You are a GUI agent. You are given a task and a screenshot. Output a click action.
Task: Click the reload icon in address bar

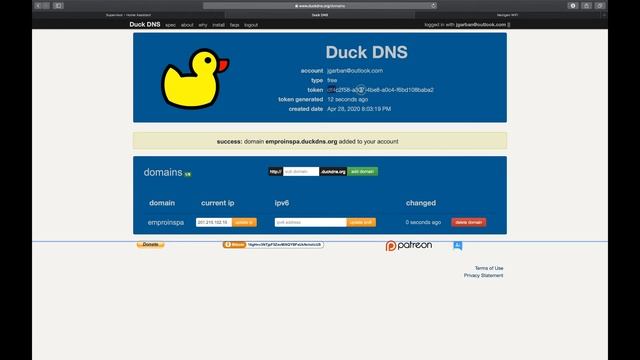click(433, 6)
